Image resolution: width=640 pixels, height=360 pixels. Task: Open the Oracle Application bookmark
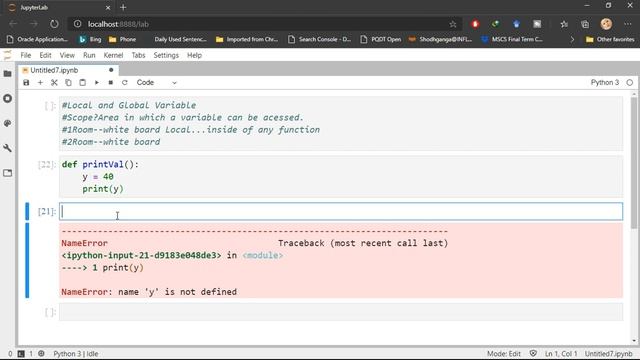(x=38, y=39)
